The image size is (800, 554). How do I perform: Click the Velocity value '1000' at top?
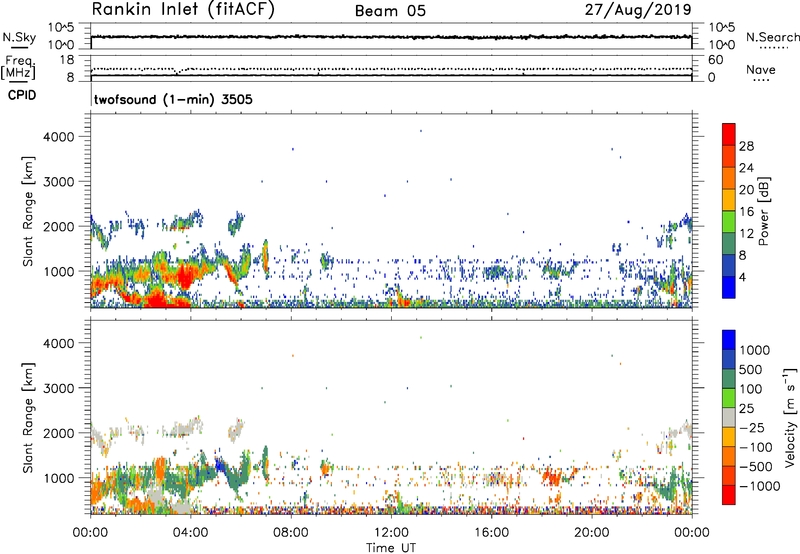[x=755, y=350]
